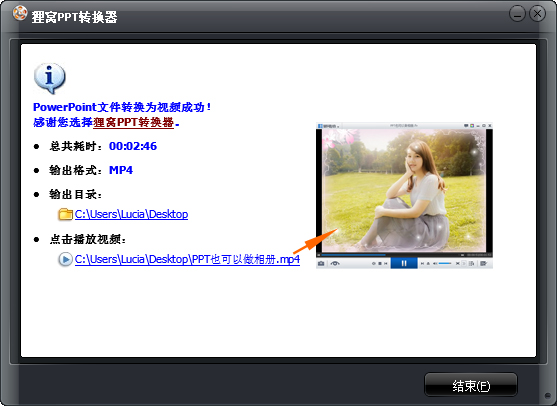The width and height of the screenshot is (557, 406).
Task: Click the blue play icon beside mp4 path
Action: tap(65, 259)
